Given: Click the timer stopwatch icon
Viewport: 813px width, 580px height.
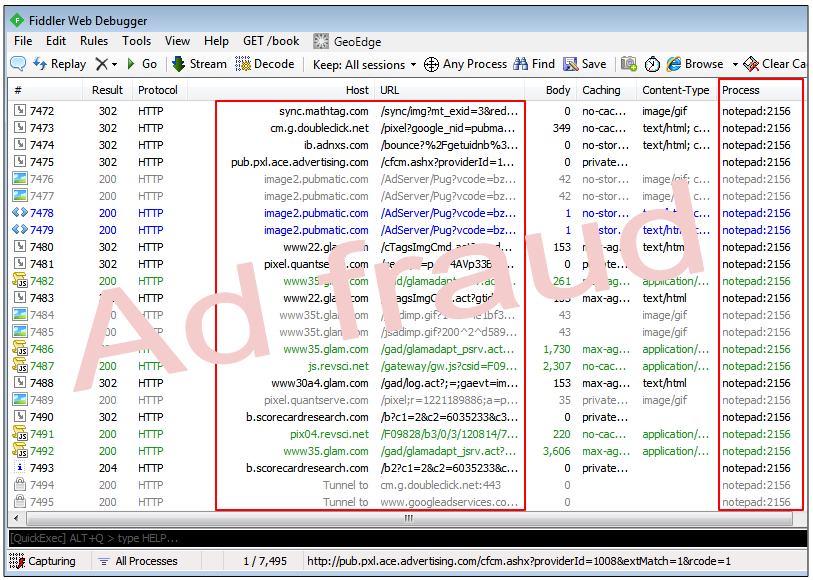Looking at the screenshot, I should click(652, 64).
